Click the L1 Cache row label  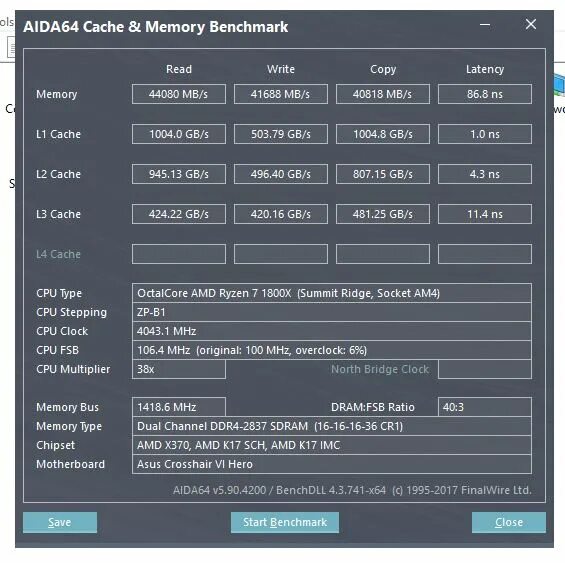[58, 134]
